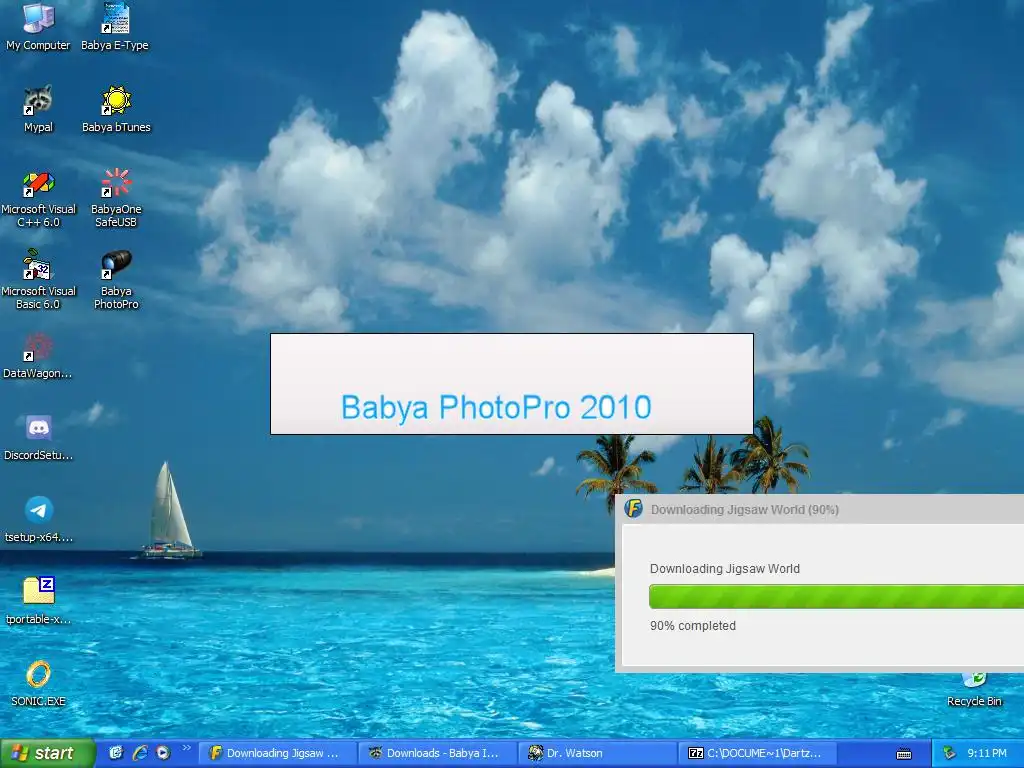Launch Windows Media Player from quick launch
The image size is (1024, 768).
coord(163,753)
